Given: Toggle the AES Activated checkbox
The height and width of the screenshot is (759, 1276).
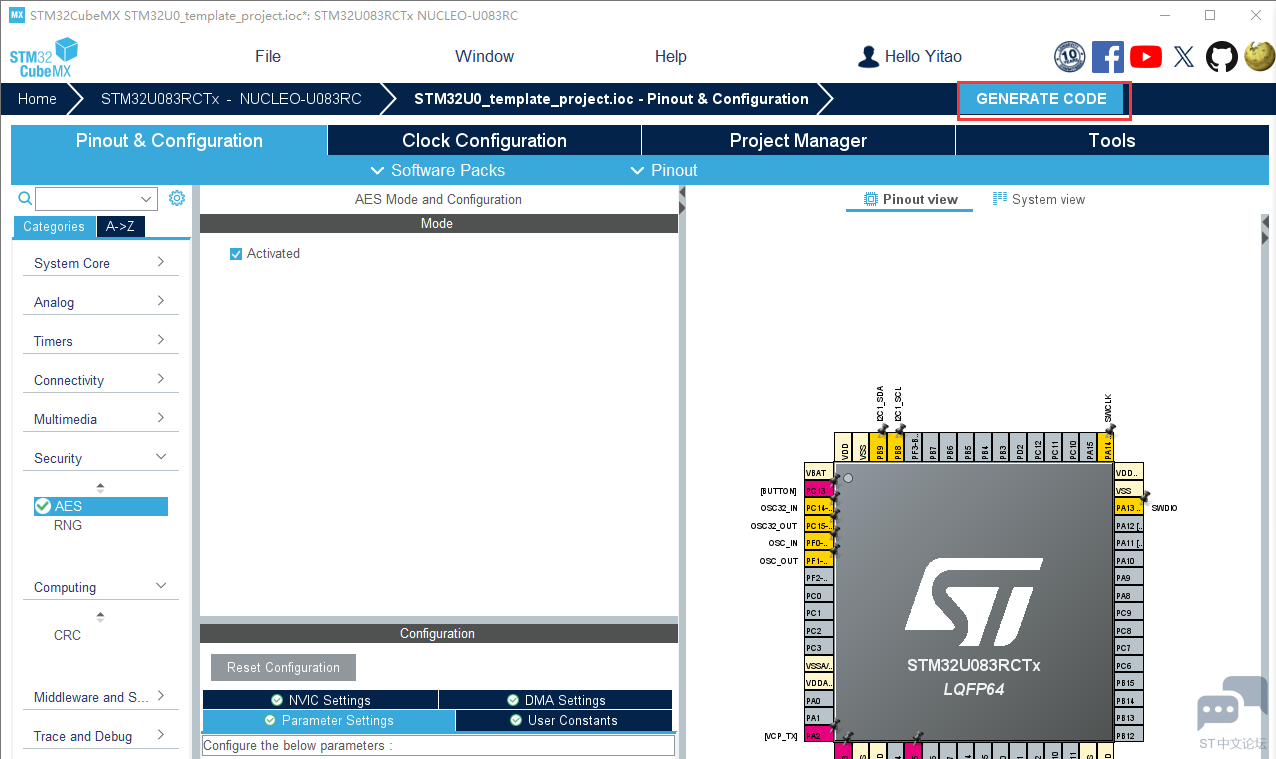Looking at the screenshot, I should click(x=236, y=254).
